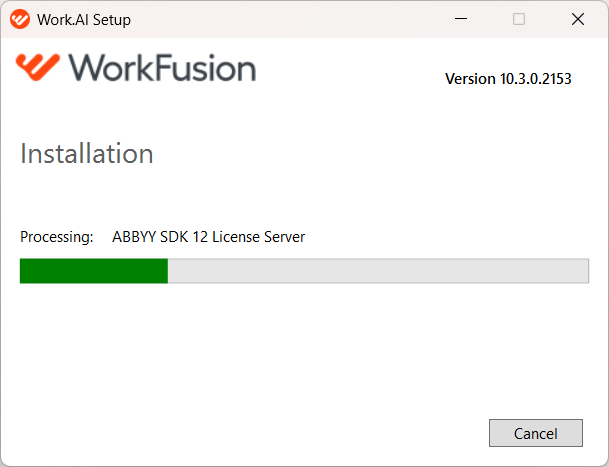Minimize the Work.AI Setup window
The image size is (609, 467).
[x=461, y=19]
